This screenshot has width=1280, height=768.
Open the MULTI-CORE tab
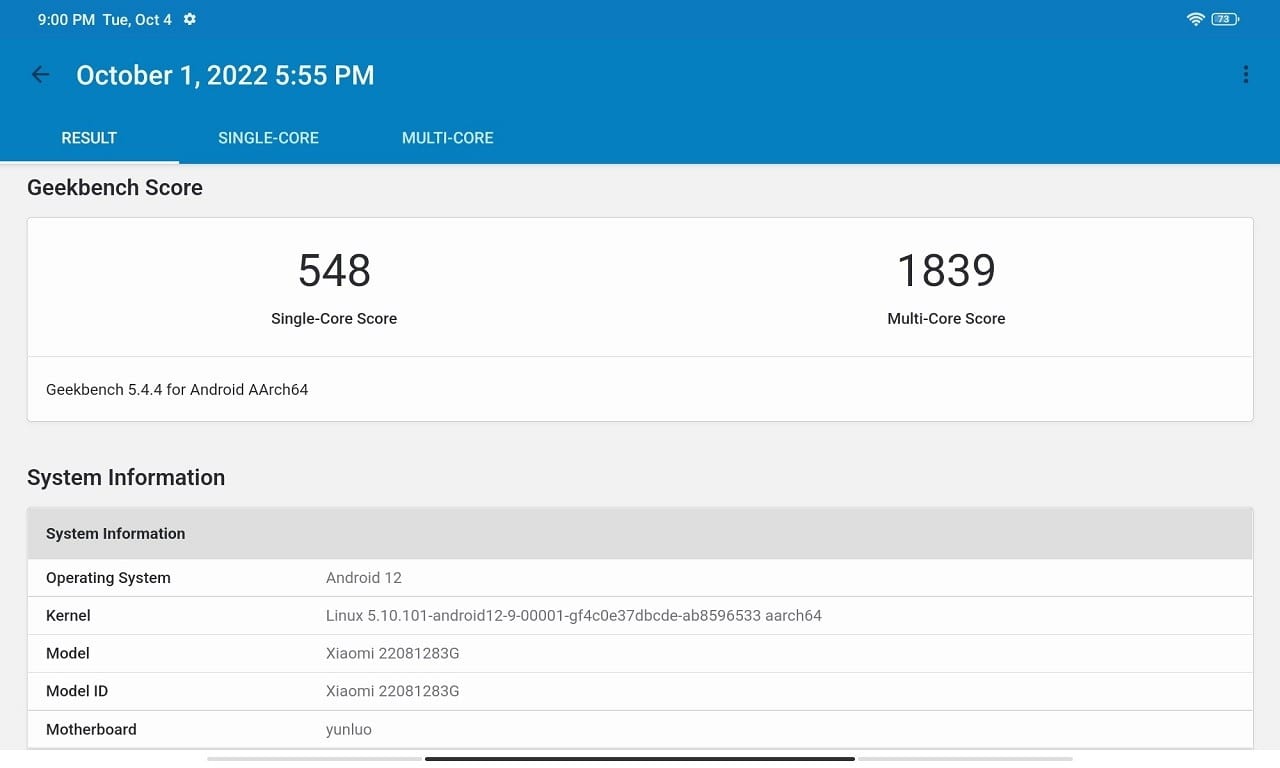coord(447,138)
